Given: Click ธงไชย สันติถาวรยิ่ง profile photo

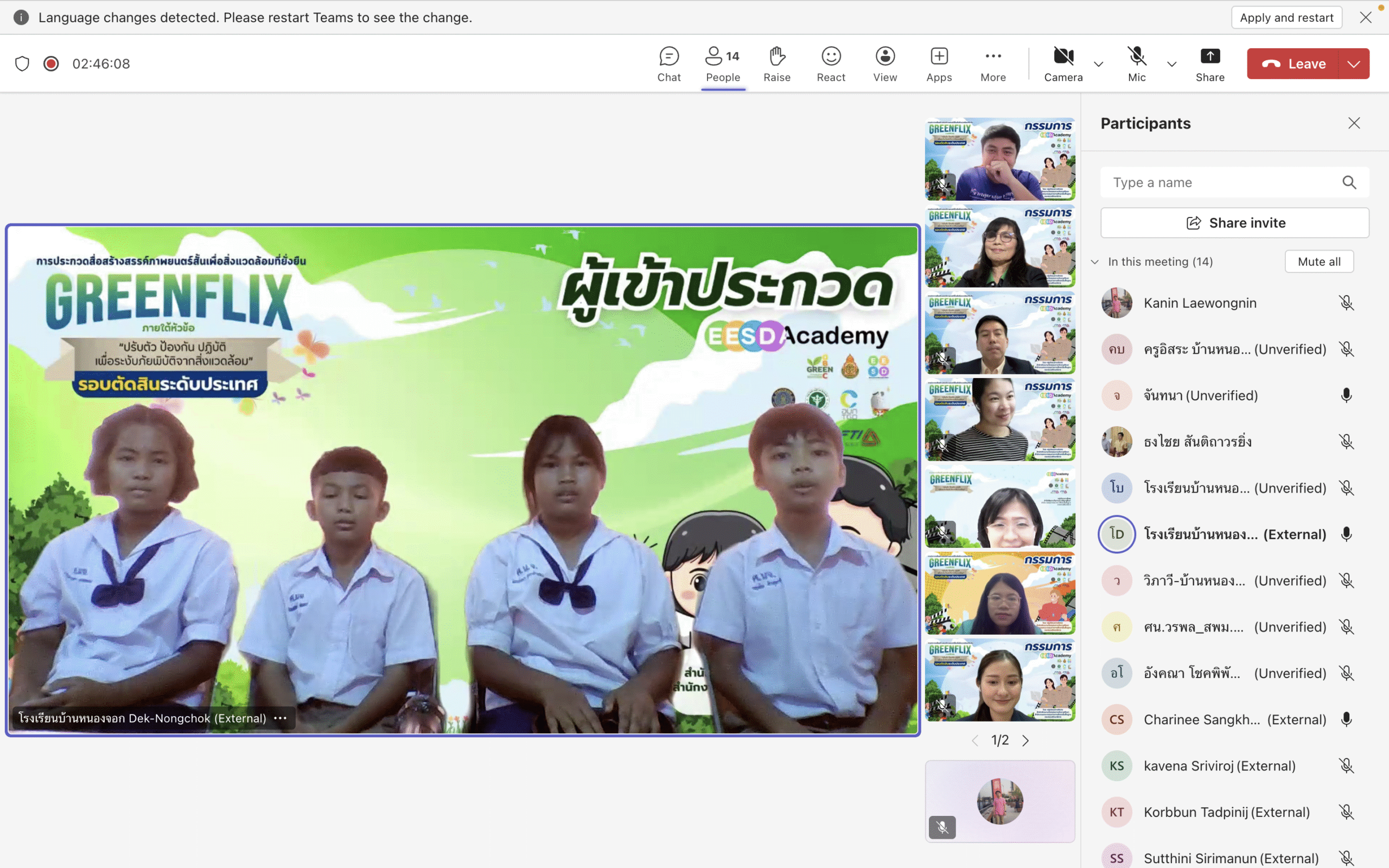Looking at the screenshot, I should pyautogui.click(x=1117, y=442).
